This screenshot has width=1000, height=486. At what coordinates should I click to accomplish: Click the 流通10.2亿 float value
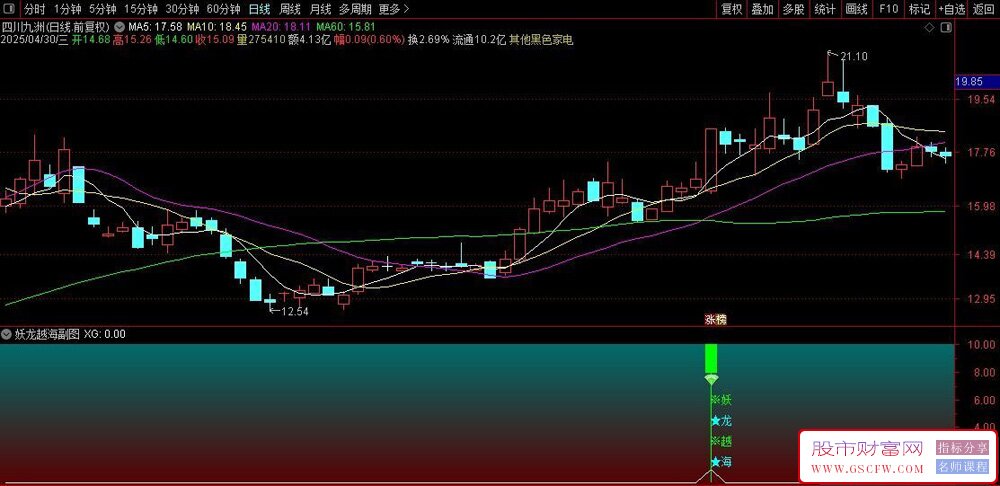pos(479,40)
